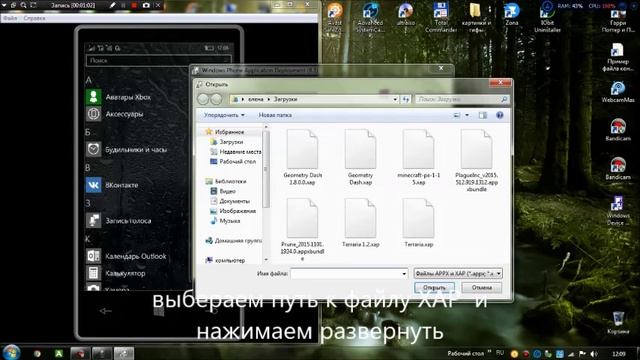Click the refresh button by address bar
The image size is (640, 360).
coord(405,99)
